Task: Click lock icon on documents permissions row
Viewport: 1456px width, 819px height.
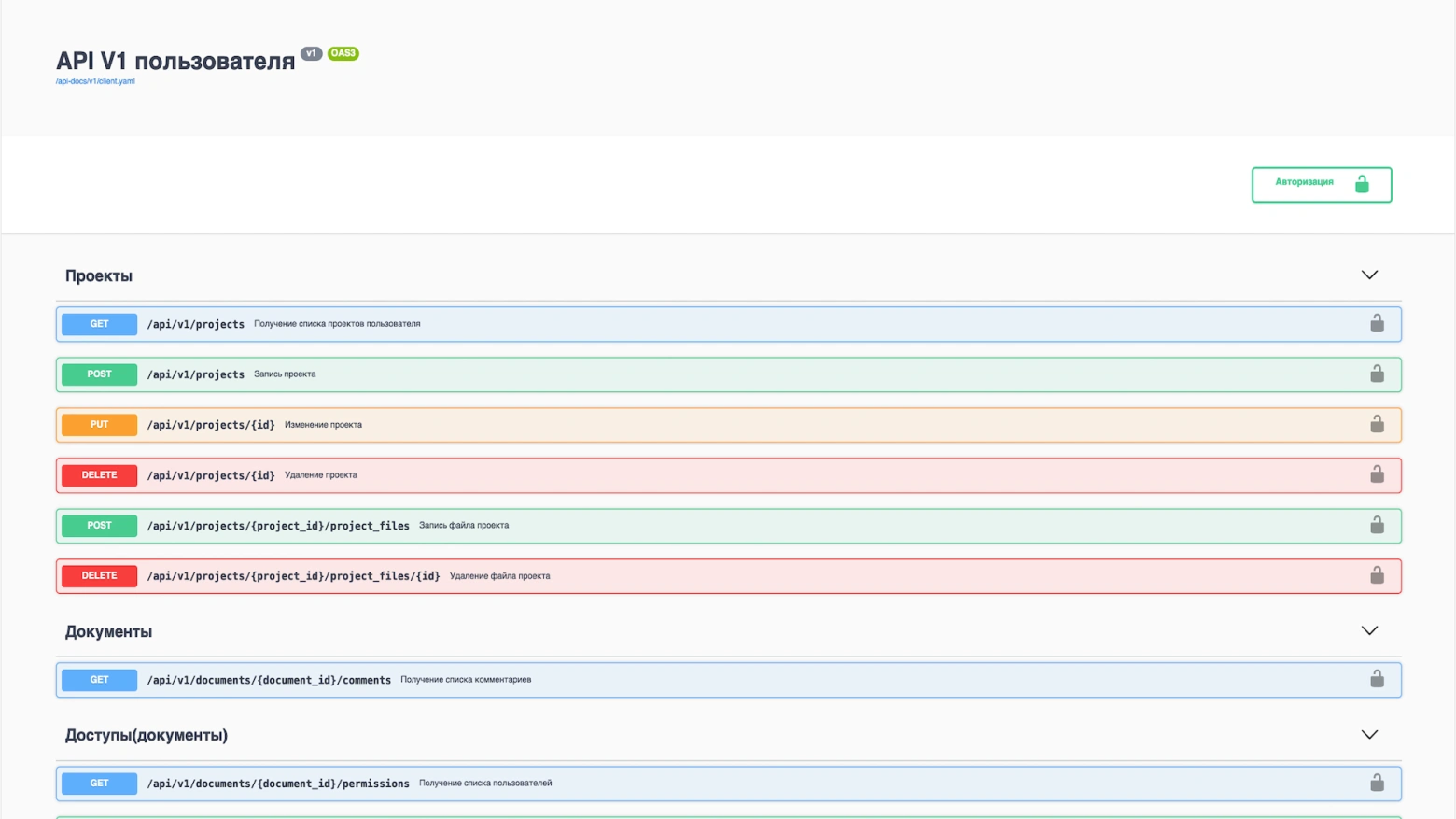Action: tap(1377, 783)
